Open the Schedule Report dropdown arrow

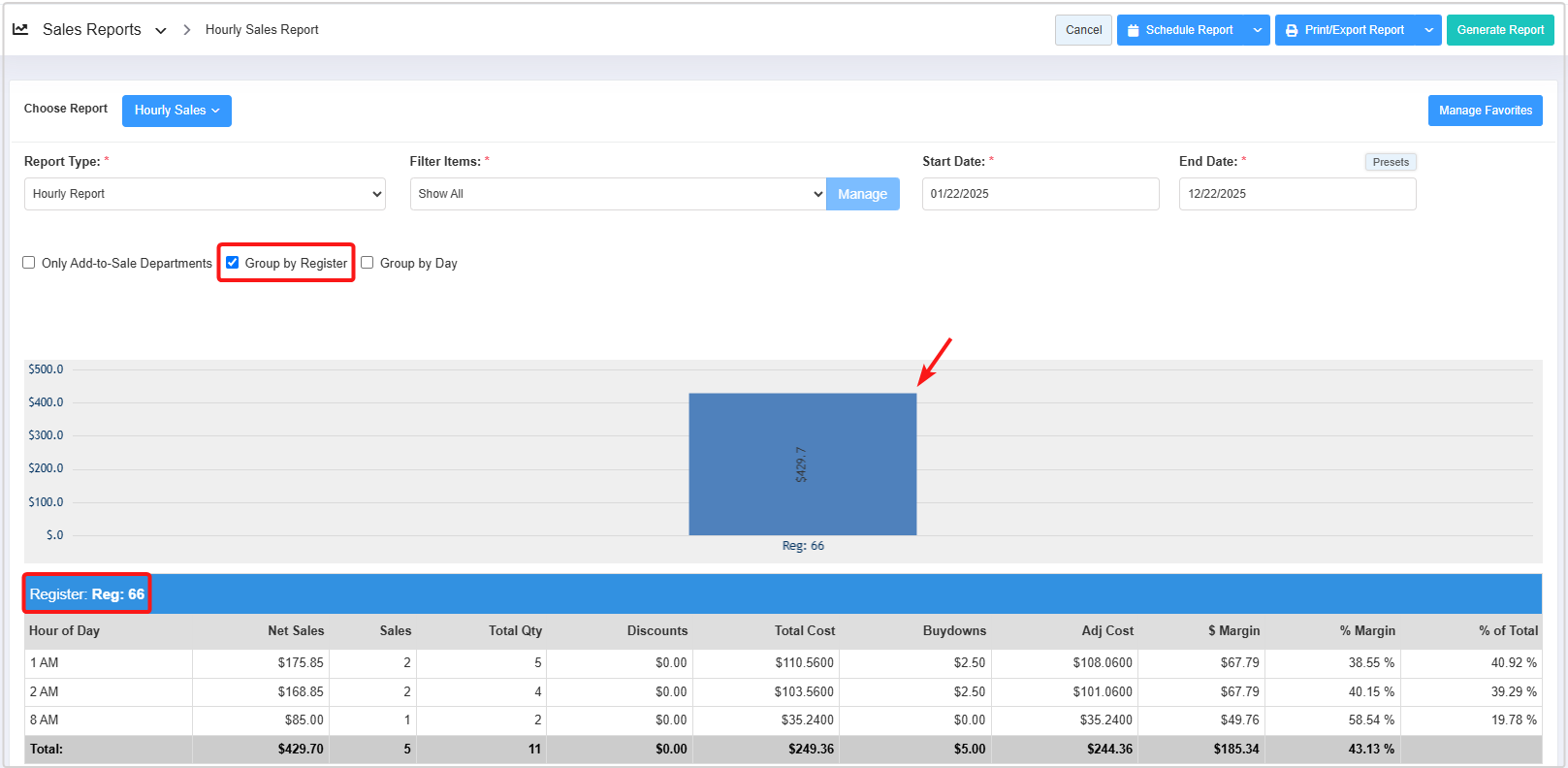(x=1258, y=30)
